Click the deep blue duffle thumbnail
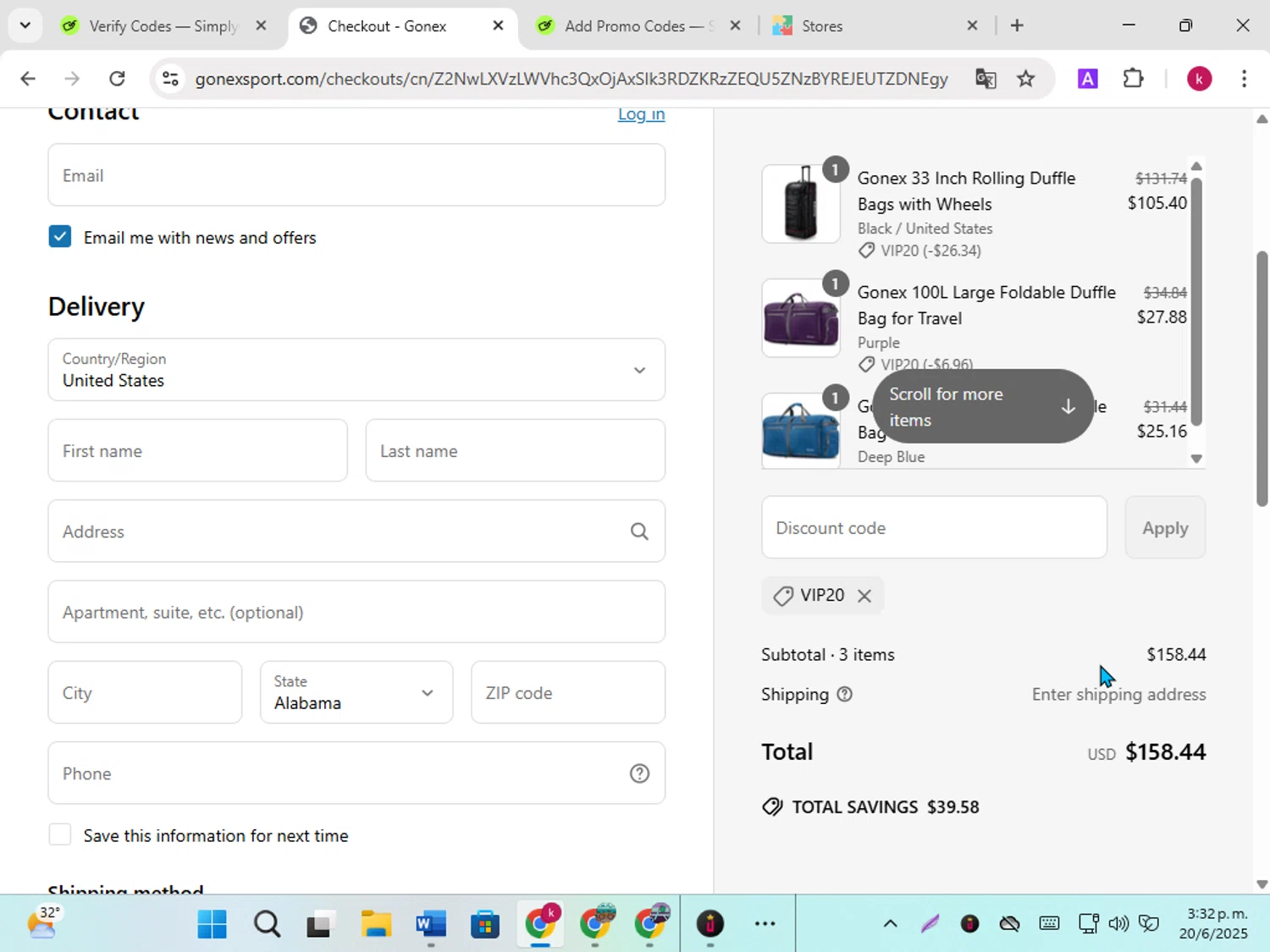 tap(801, 430)
